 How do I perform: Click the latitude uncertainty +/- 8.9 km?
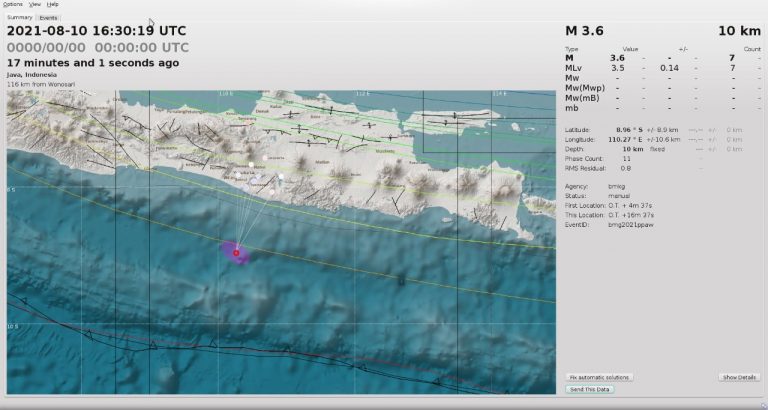[x=662, y=130]
